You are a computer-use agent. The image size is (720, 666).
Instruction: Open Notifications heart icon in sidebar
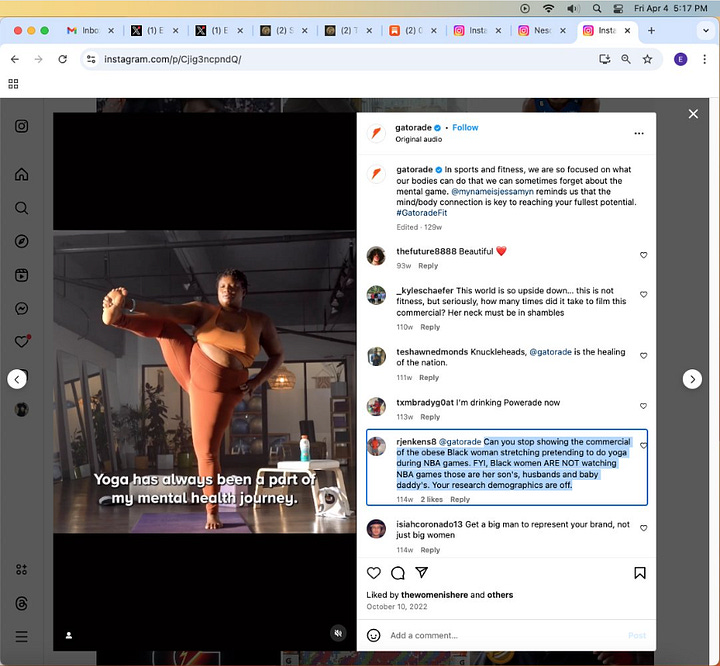22,342
